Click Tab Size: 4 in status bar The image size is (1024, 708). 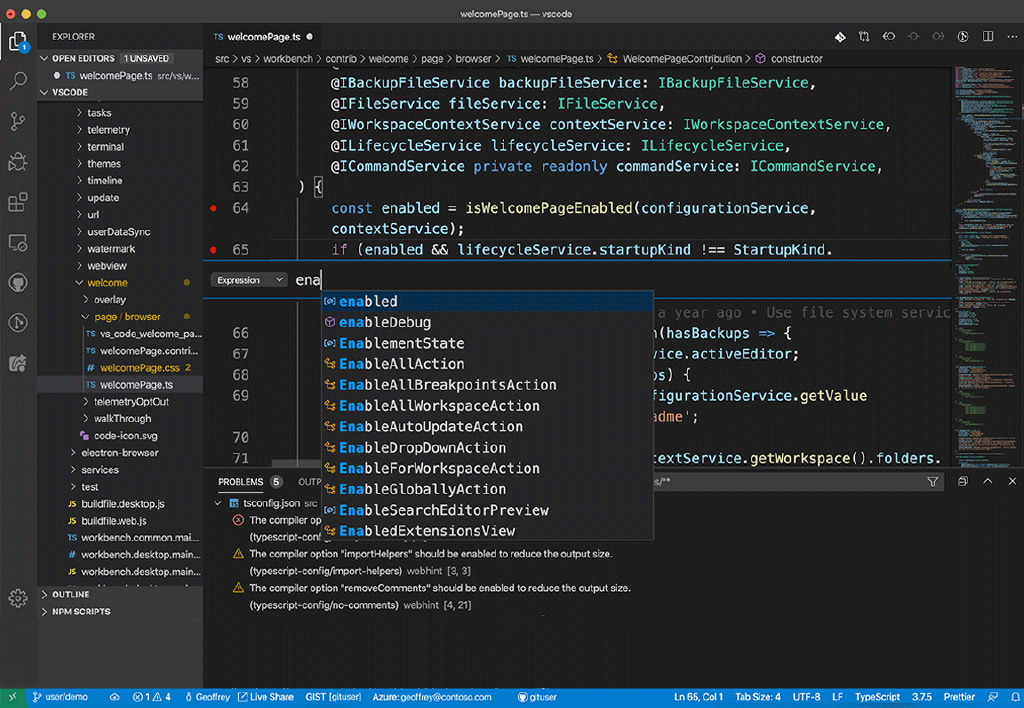click(758, 698)
